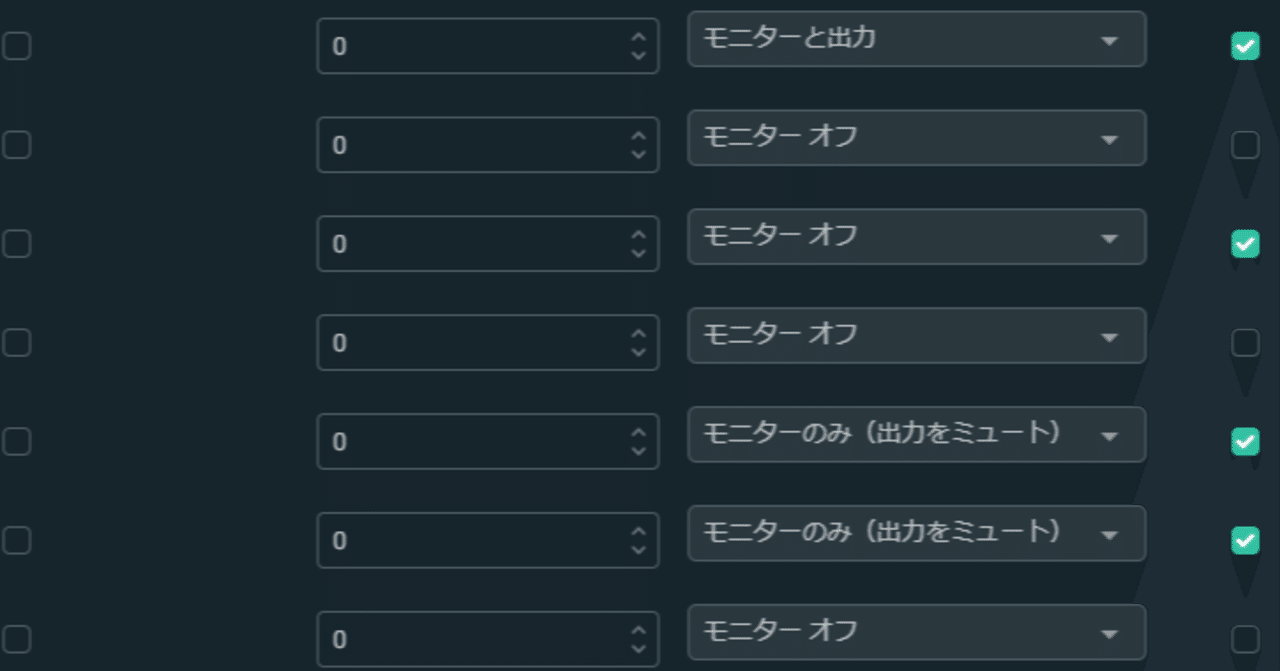This screenshot has height=671, width=1280.
Task: Tick the left checkbox in the fifth row
Action: point(16,441)
